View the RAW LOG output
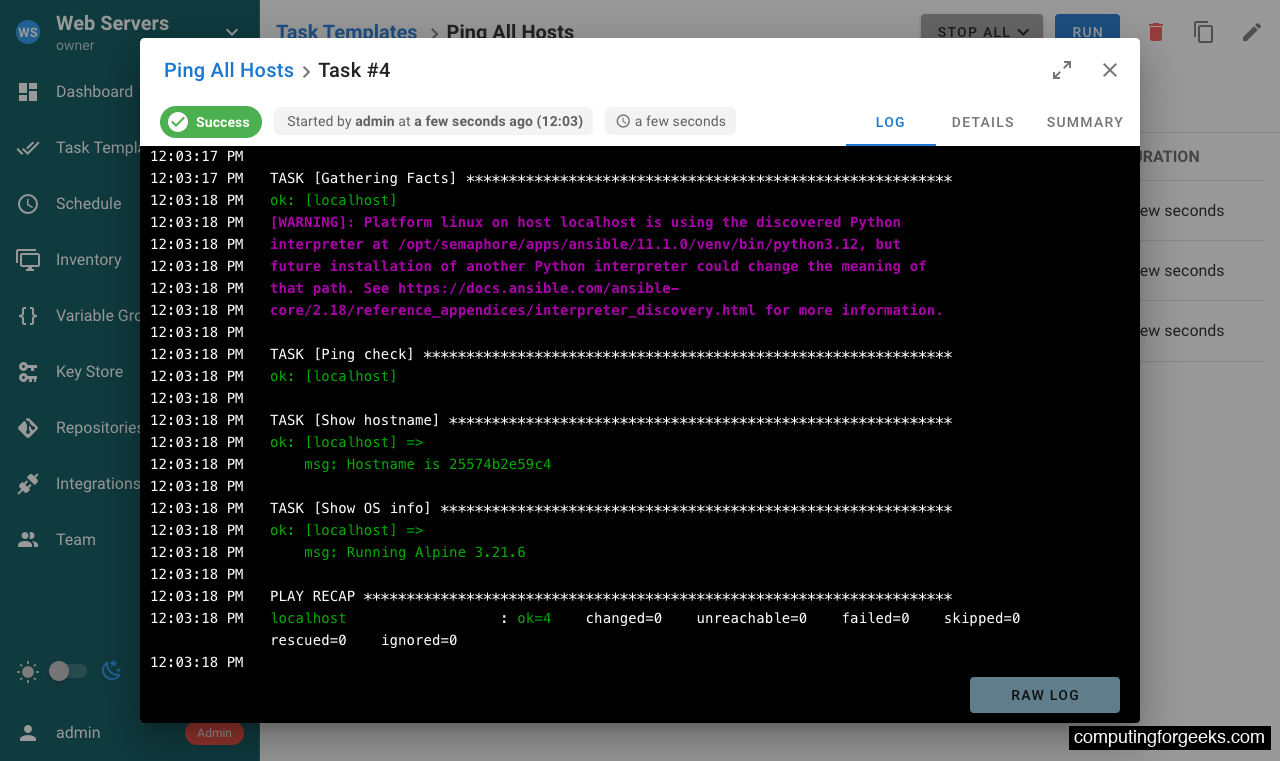The width and height of the screenshot is (1280, 761). [x=1044, y=694]
